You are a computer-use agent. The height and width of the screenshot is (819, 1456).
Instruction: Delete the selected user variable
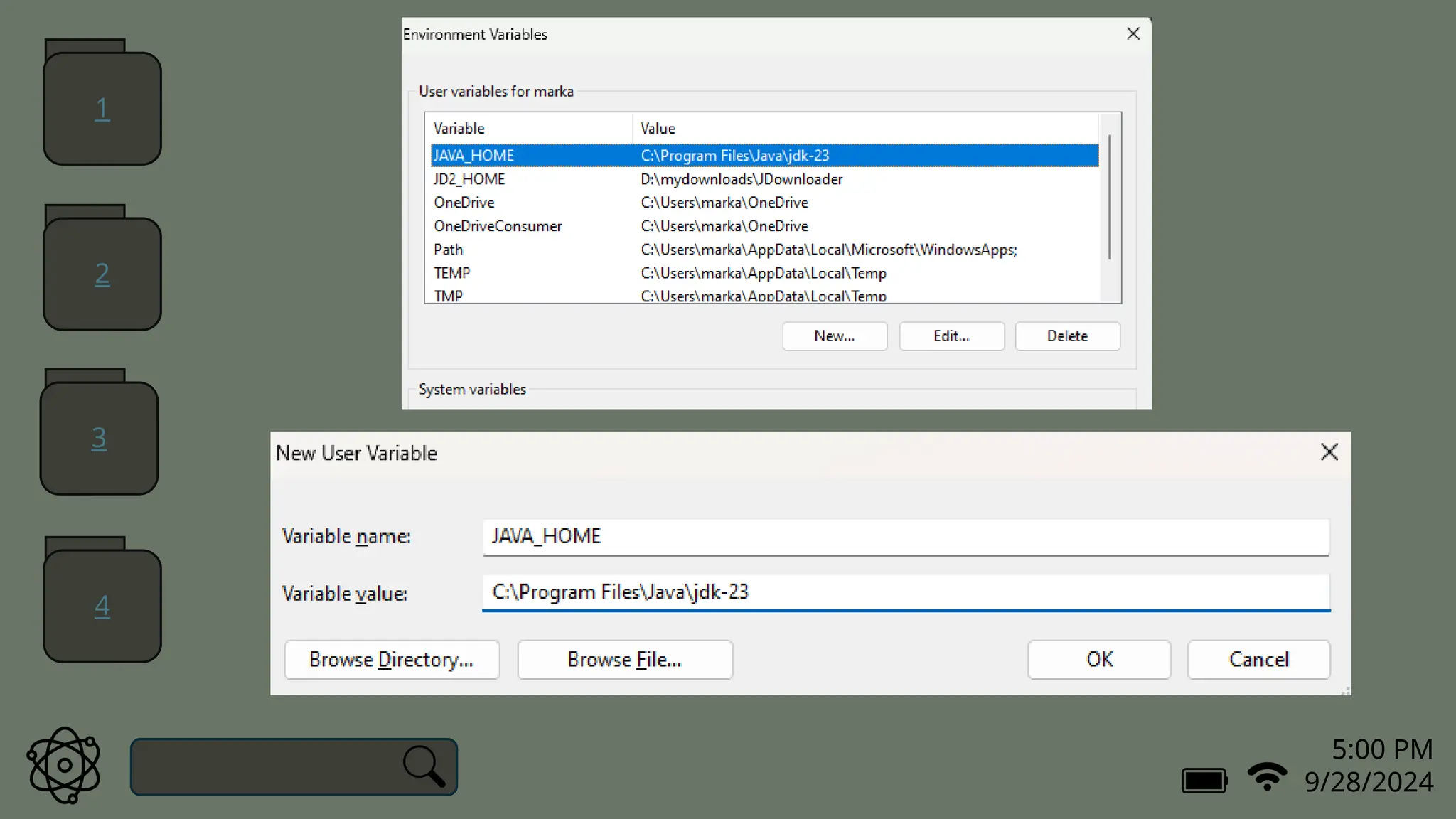1067,336
